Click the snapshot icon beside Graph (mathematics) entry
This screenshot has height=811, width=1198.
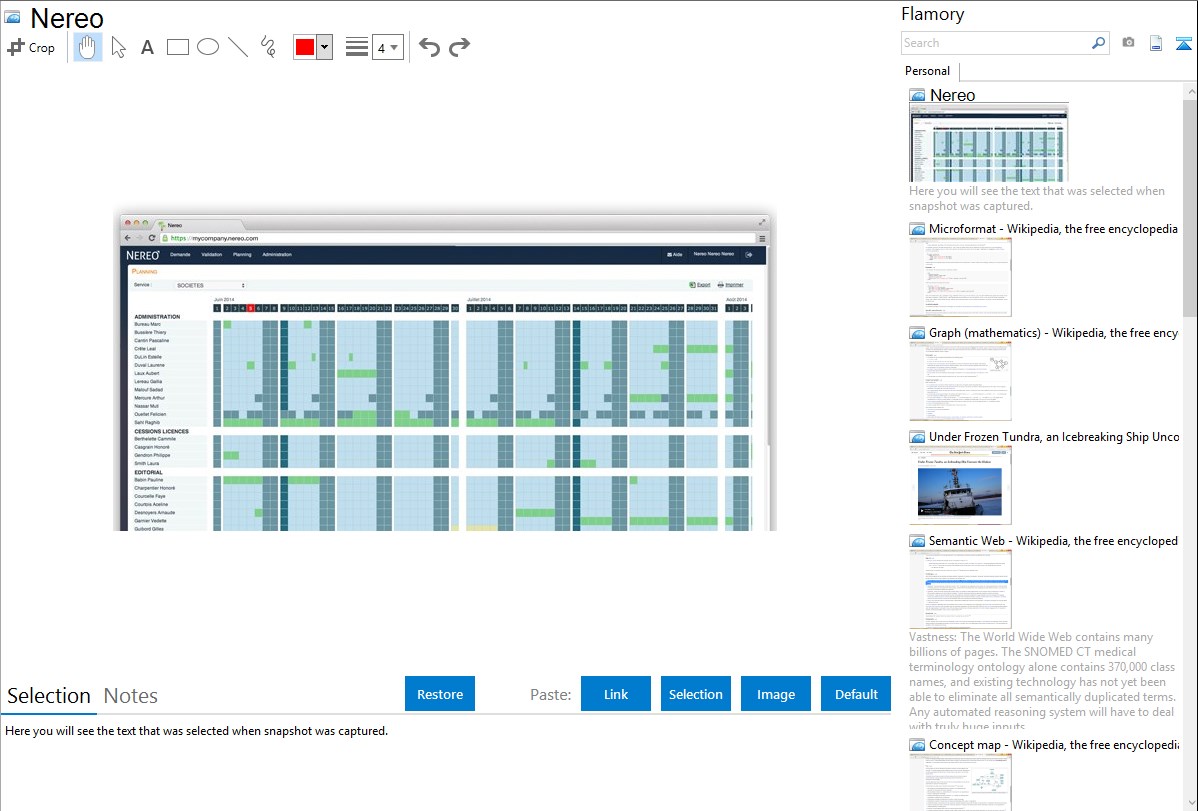(x=918, y=333)
